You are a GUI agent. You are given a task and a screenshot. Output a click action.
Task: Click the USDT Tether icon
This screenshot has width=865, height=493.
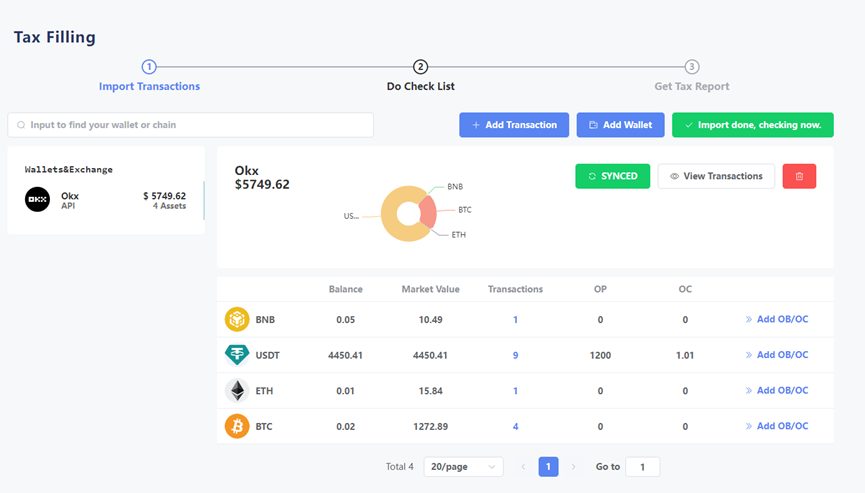click(x=237, y=355)
